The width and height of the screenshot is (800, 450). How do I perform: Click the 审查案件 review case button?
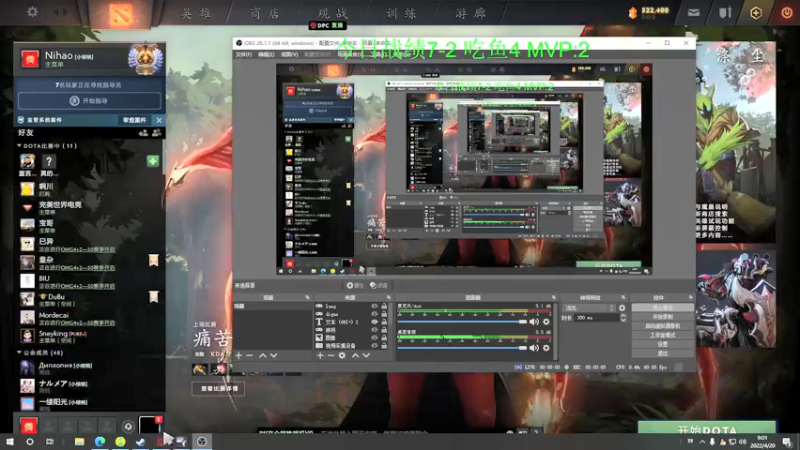pyautogui.click(x=134, y=120)
